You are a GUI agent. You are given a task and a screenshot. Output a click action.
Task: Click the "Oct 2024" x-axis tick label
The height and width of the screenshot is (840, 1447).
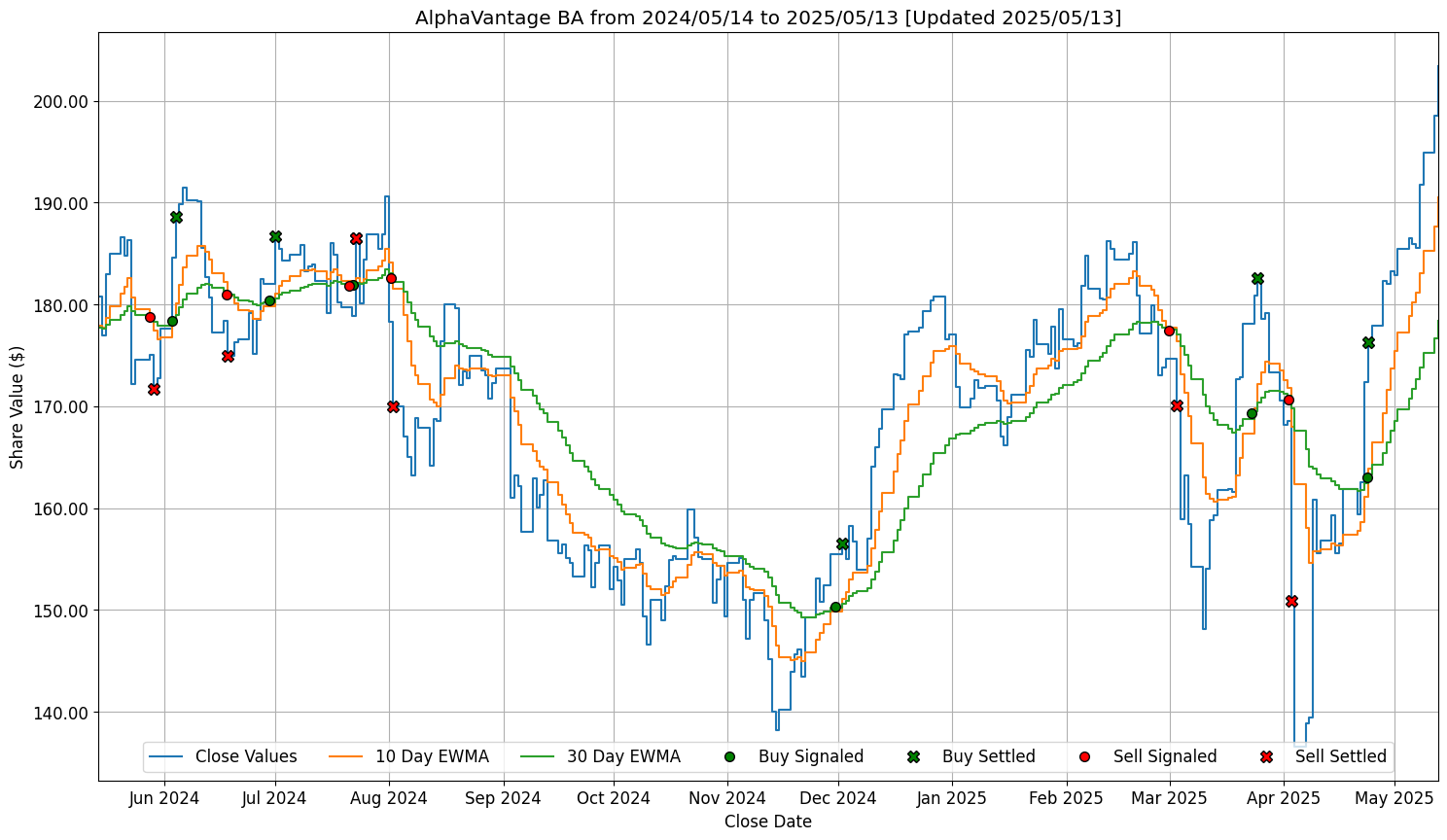pyautogui.click(x=614, y=798)
